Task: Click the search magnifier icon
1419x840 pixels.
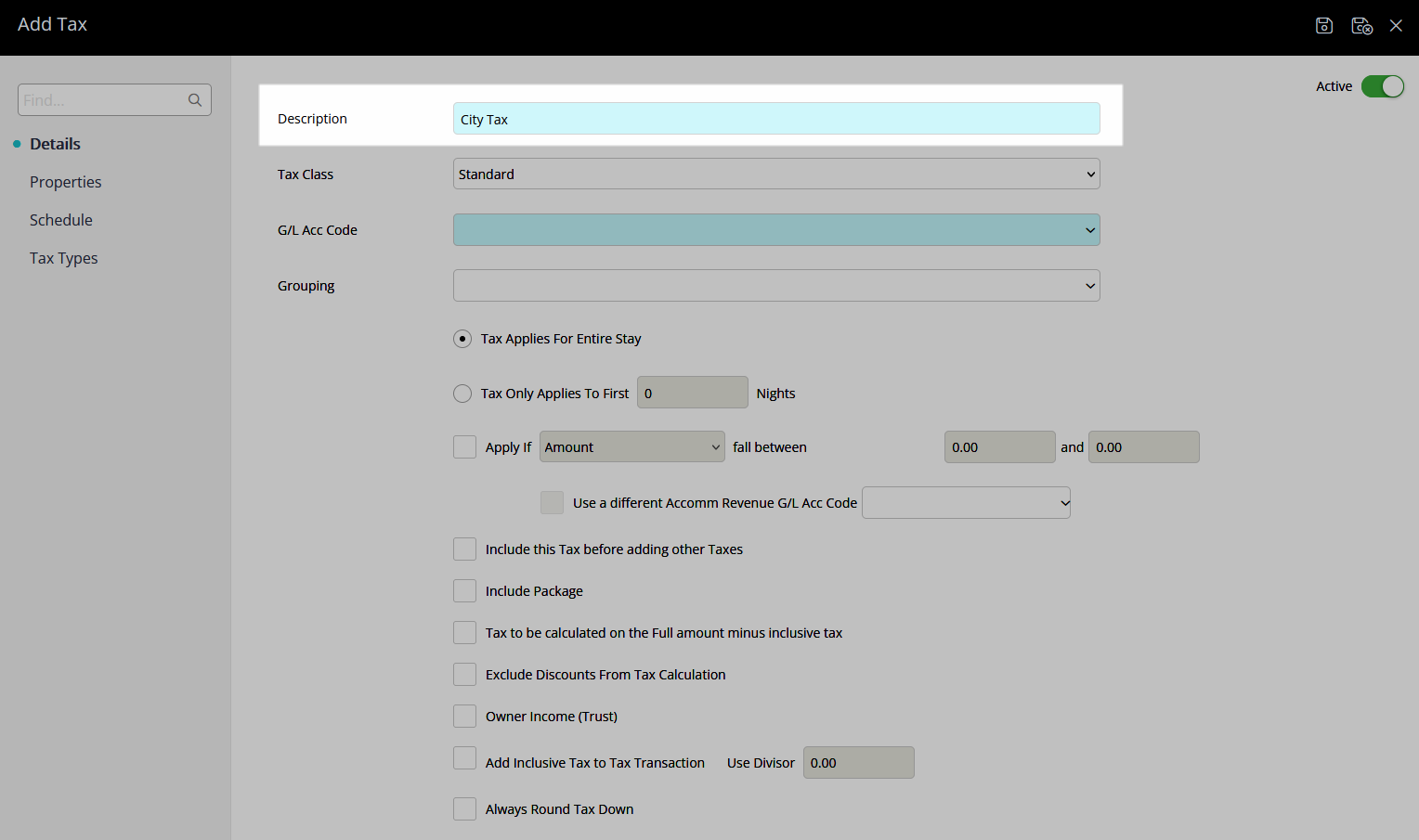Action: pyautogui.click(x=195, y=100)
